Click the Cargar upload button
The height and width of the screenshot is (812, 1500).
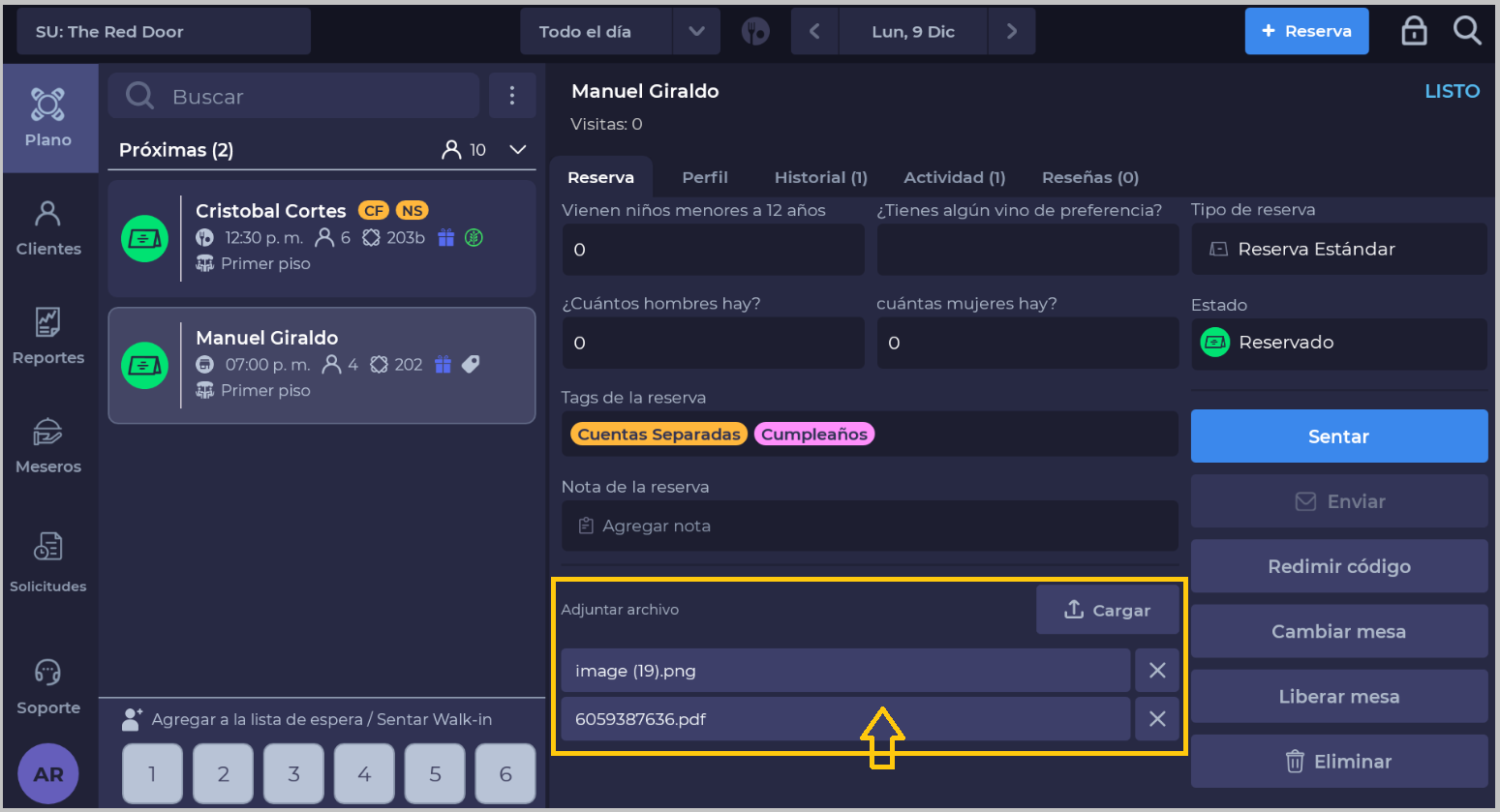click(1108, 610)
